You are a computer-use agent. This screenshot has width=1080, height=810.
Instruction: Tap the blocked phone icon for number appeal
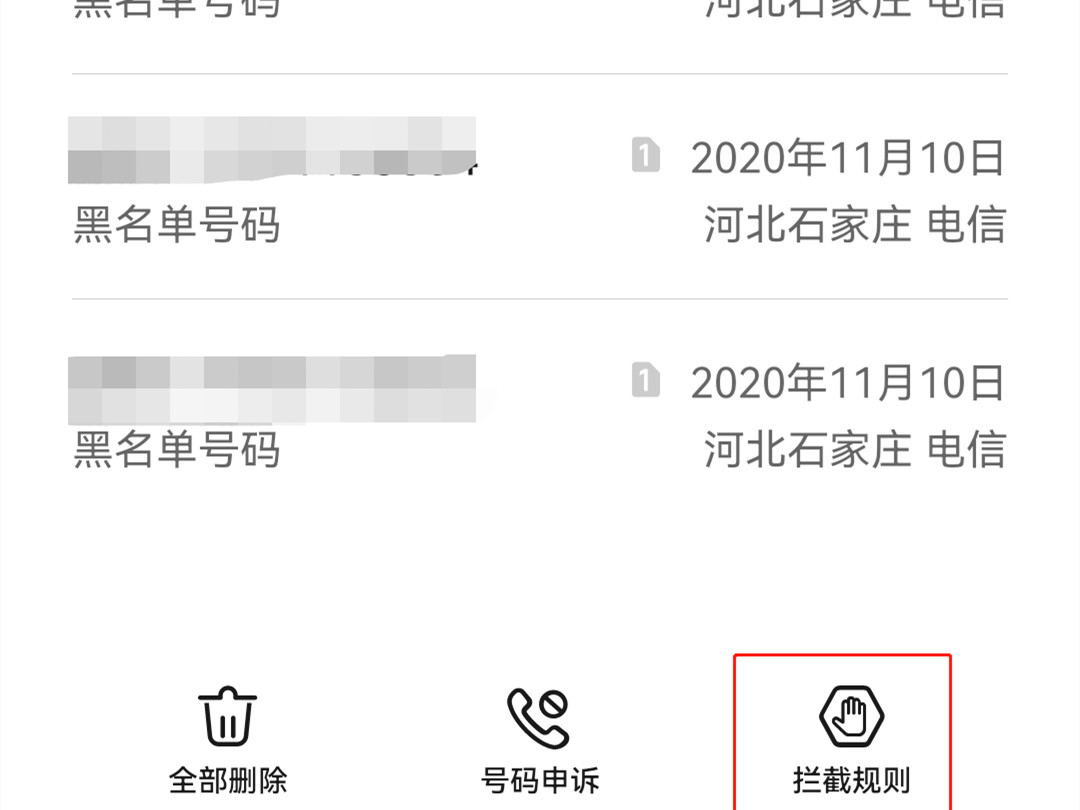click(539, 718)
